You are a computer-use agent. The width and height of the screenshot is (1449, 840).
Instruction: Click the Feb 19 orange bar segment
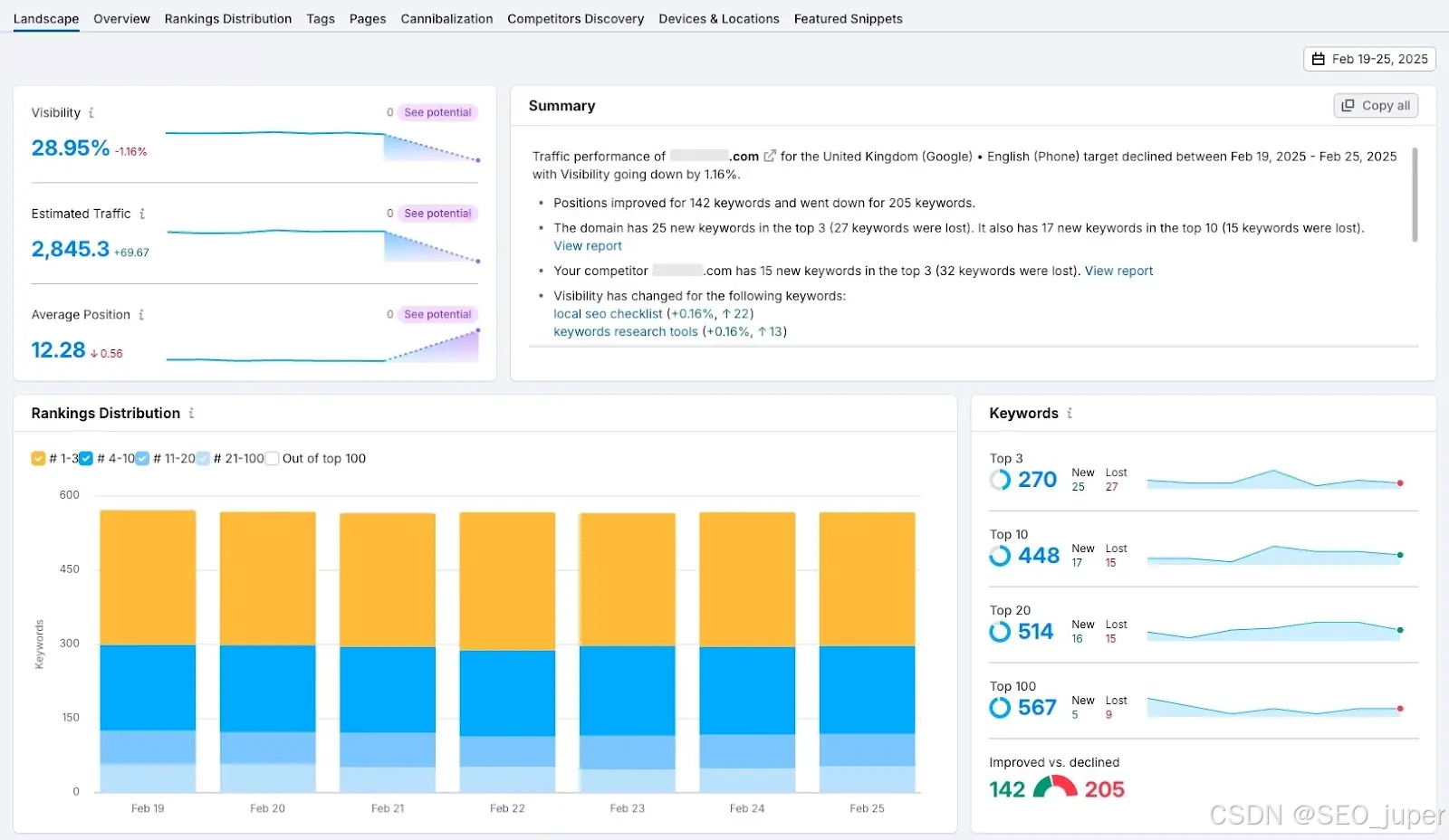pyautogui.click(x=148, y=577)
